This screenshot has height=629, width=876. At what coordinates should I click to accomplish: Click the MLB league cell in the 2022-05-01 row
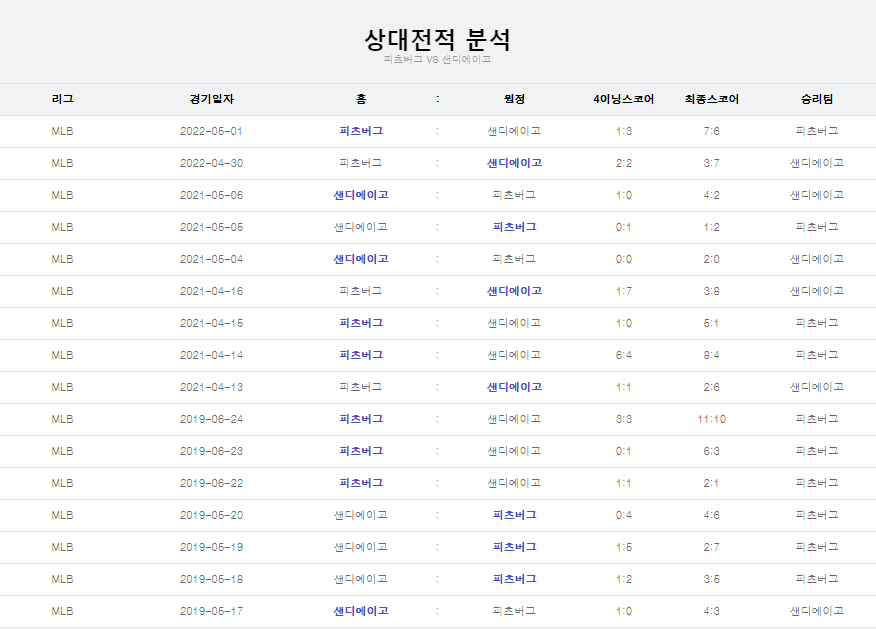coord(63,131)
